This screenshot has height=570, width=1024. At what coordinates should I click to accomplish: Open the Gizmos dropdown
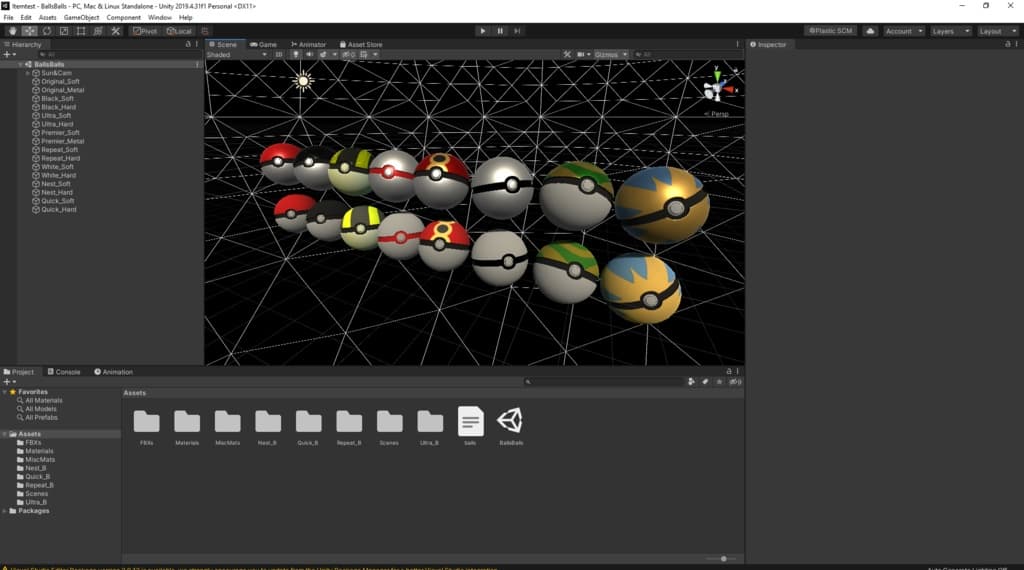611,54
